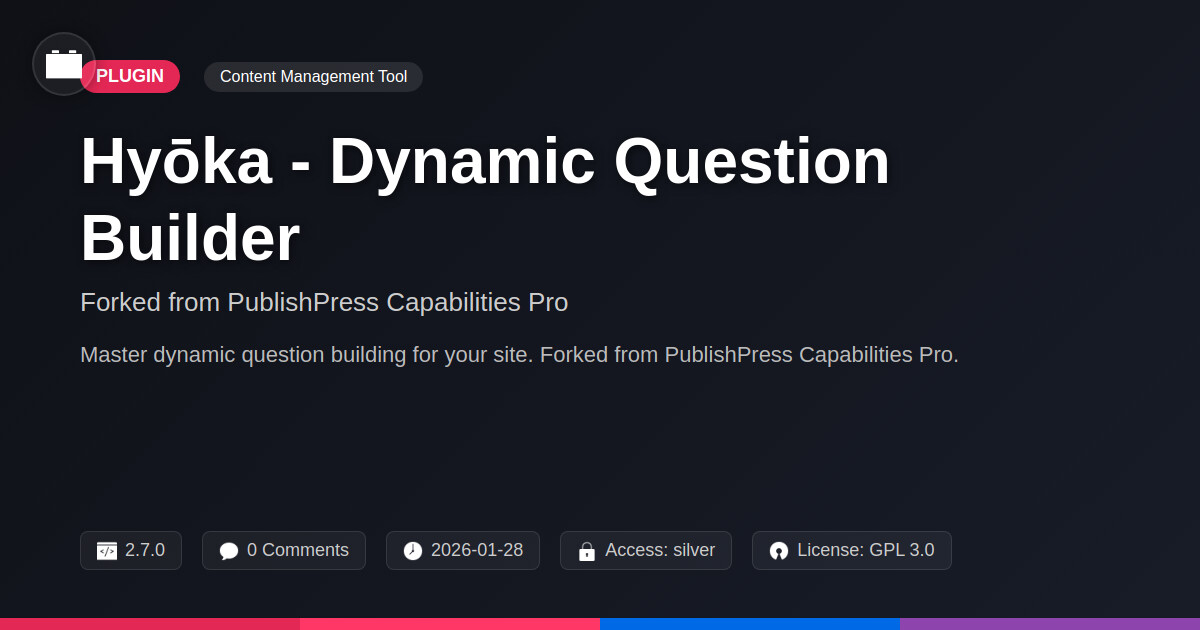Click the padlock access icon
Image resolution: width=1200 pixels, height=630 pixels.
click(x=587, y=551)
